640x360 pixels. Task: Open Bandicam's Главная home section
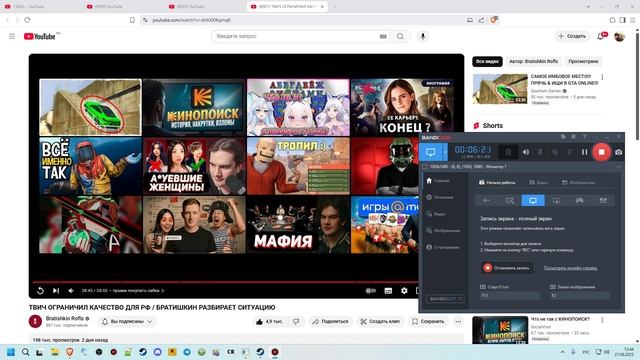(438, 180)
